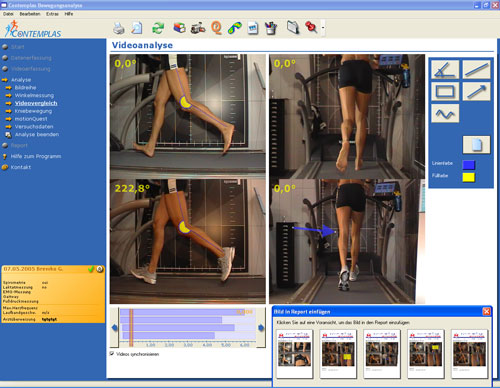Close the Bild in Report einfügen dialog
Screen dimensions: 500x388
[x=486, y=312]
